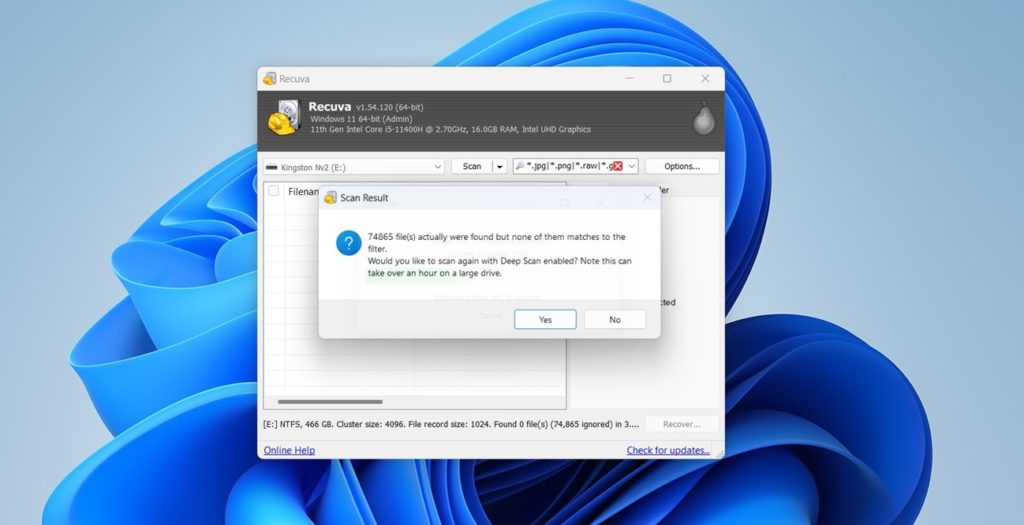Click the Scan button

click(472, 167)
